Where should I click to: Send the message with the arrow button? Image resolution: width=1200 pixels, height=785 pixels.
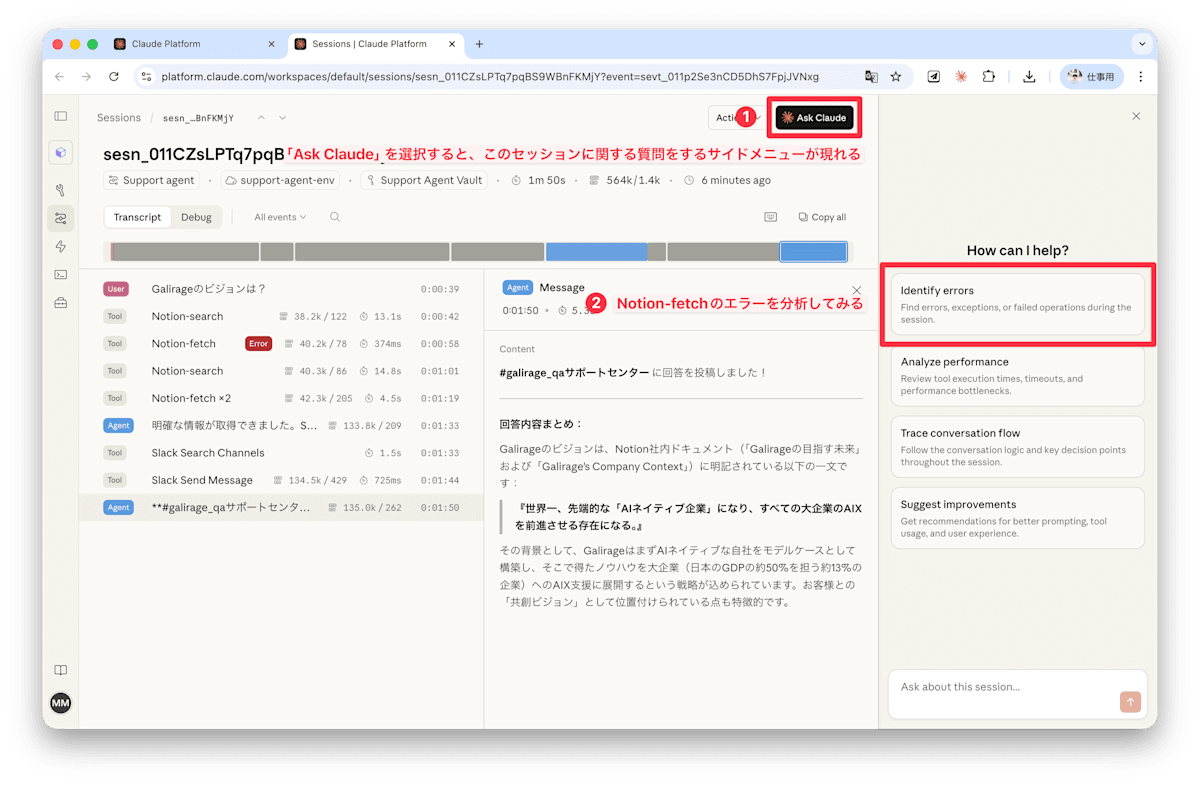click(1130, 702)
